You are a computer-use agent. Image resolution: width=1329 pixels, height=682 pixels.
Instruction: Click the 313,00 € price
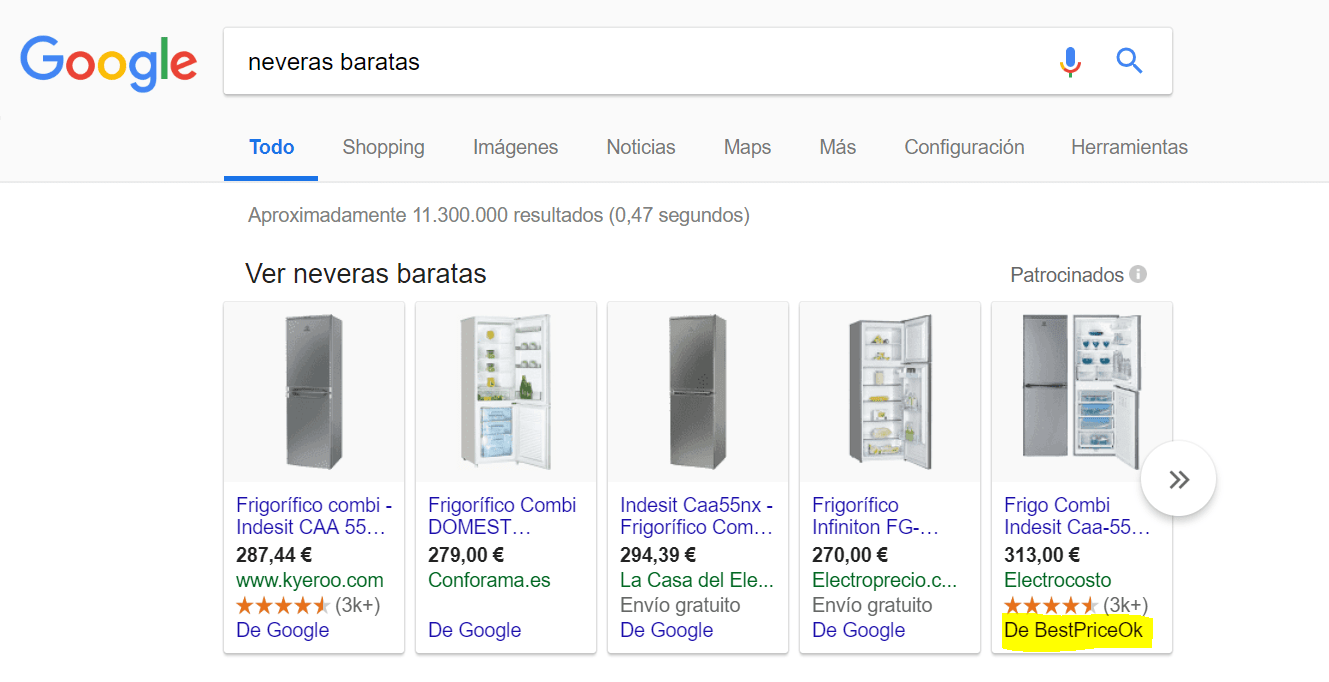tap(1042, 555)
